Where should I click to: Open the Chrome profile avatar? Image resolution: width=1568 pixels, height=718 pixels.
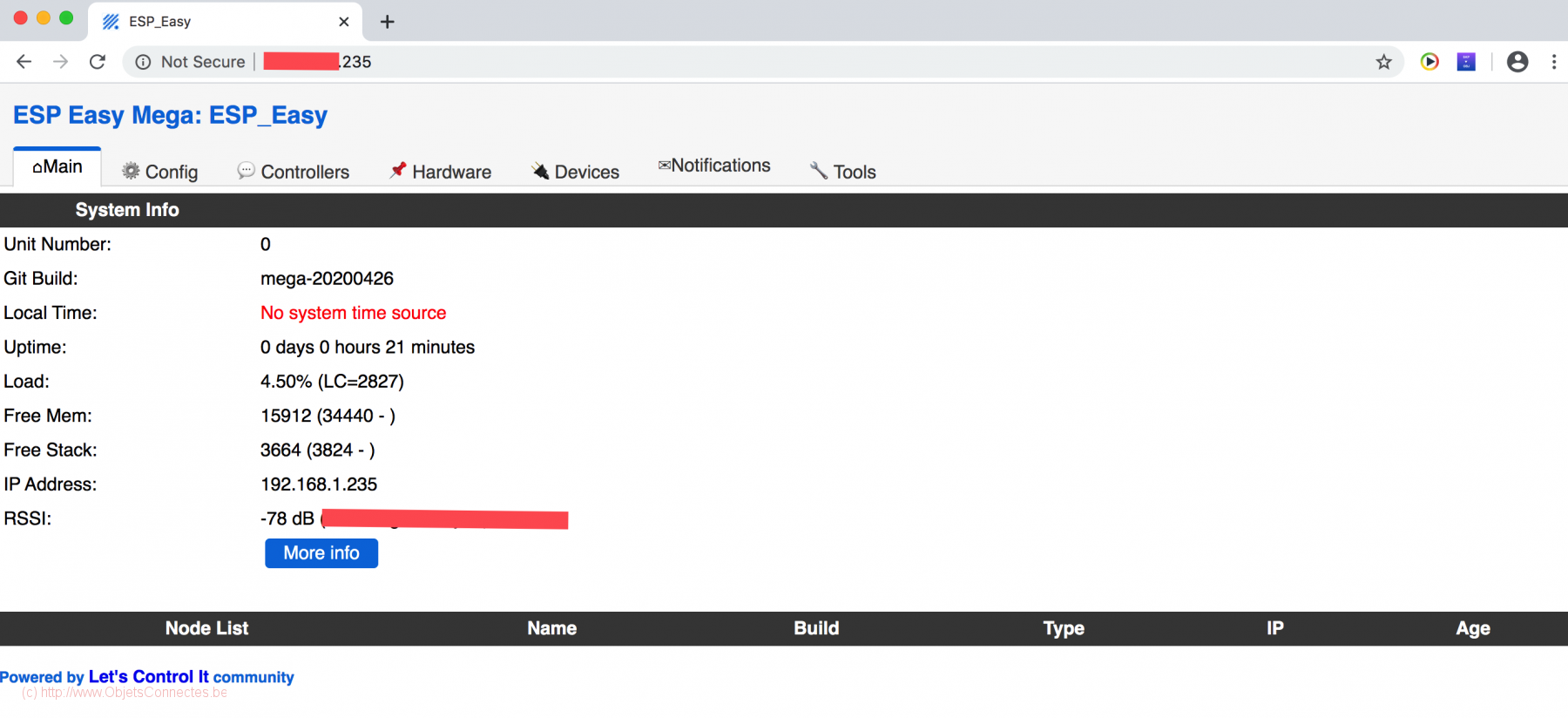click(x=1517, y=62)
